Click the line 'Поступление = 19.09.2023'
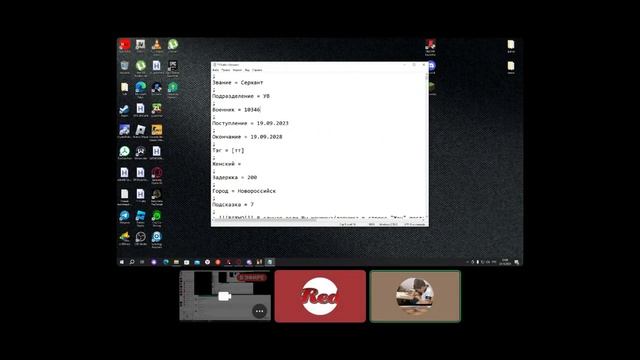 [x=250, y=123]
